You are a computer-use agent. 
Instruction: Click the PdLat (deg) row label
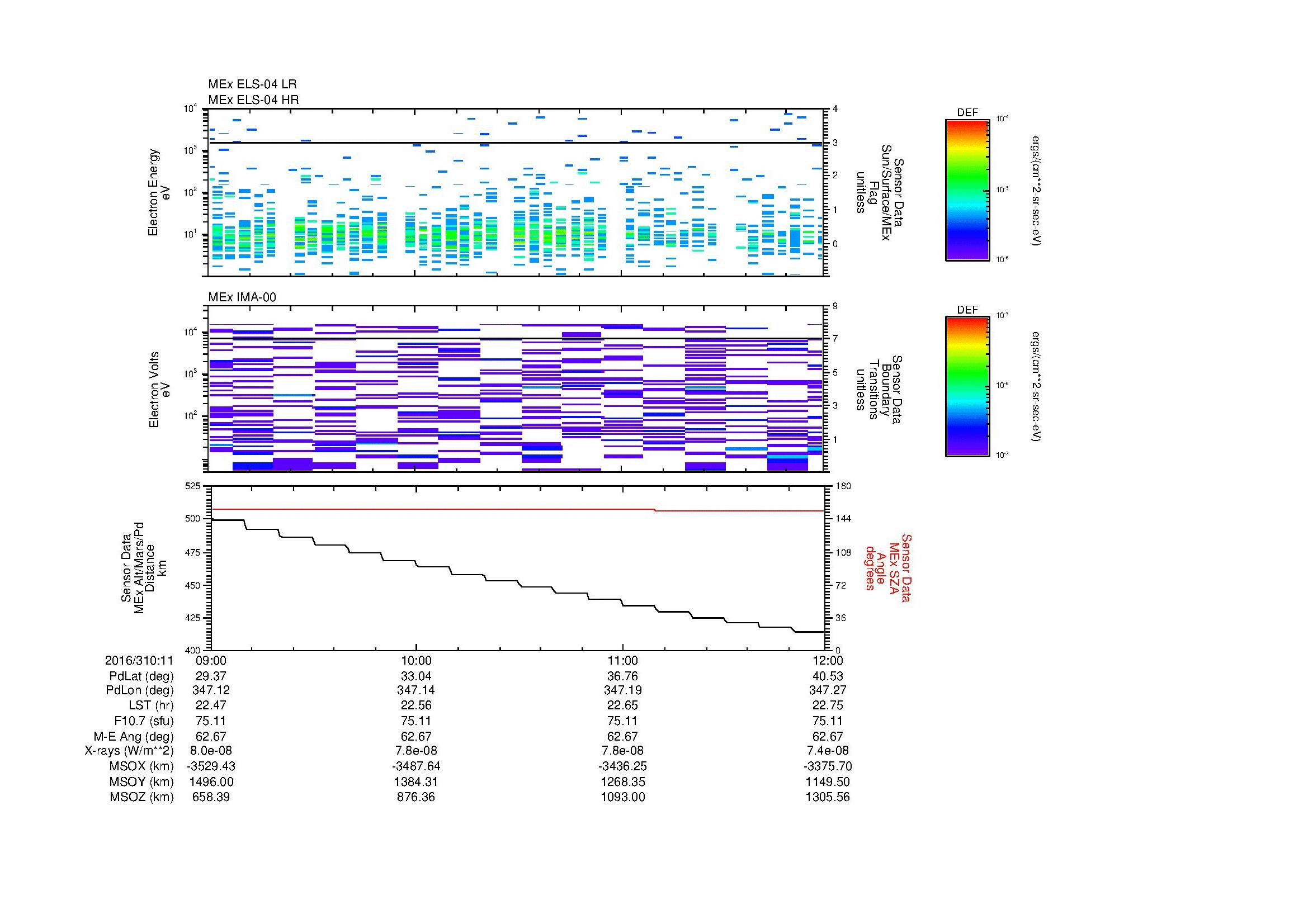coord(141,676)
